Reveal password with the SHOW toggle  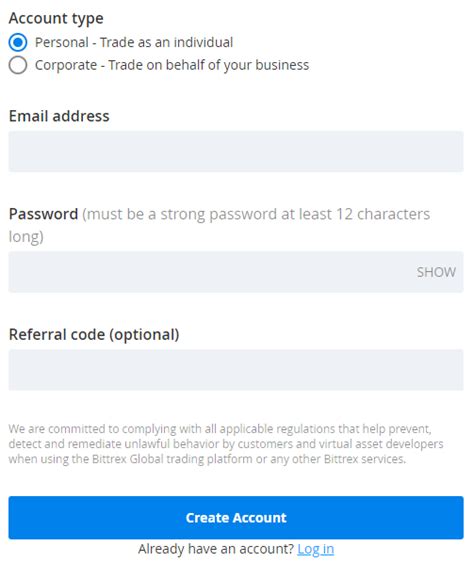(436, 272)
